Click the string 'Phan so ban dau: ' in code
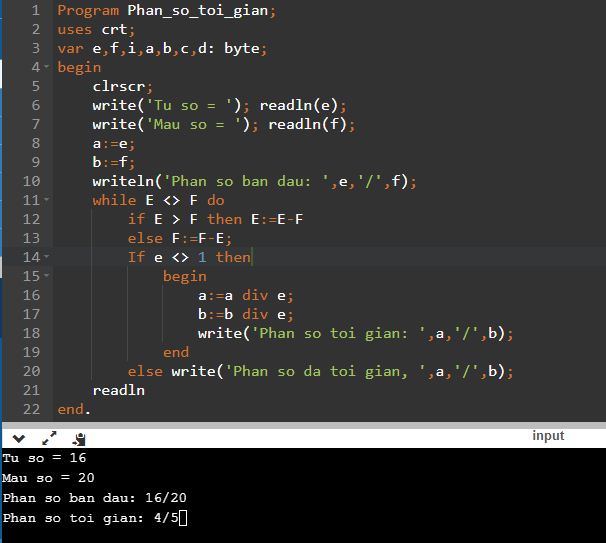 (x=246, y=181)
